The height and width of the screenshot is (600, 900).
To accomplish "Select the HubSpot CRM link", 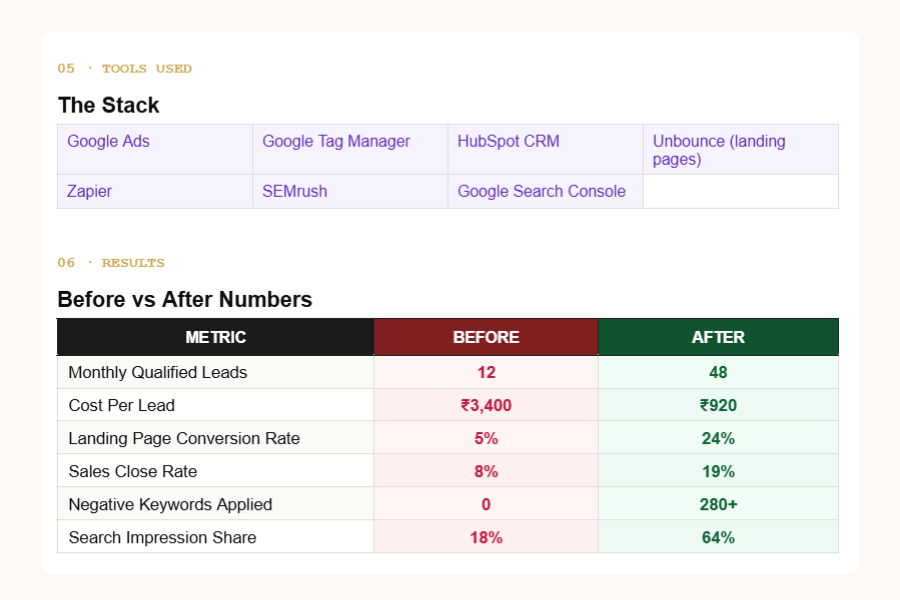I will [x=508, y=141].
